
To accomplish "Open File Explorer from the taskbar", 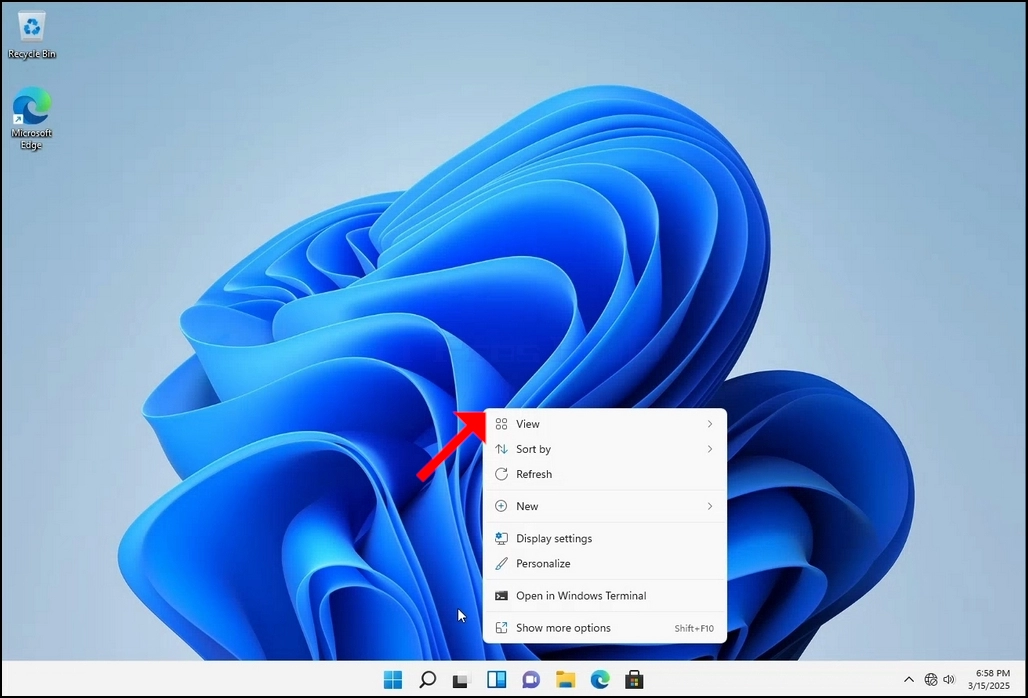I will pyautogui.click(x=565, y=680).
